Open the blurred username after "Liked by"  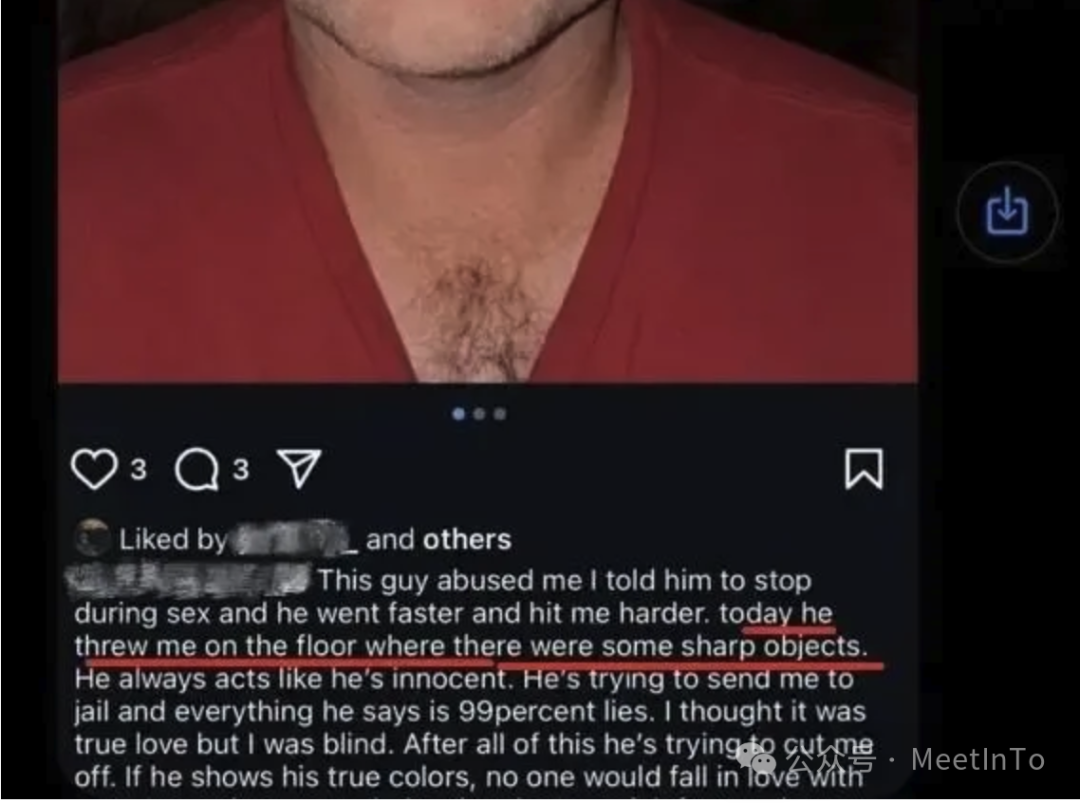click(295, 539)
